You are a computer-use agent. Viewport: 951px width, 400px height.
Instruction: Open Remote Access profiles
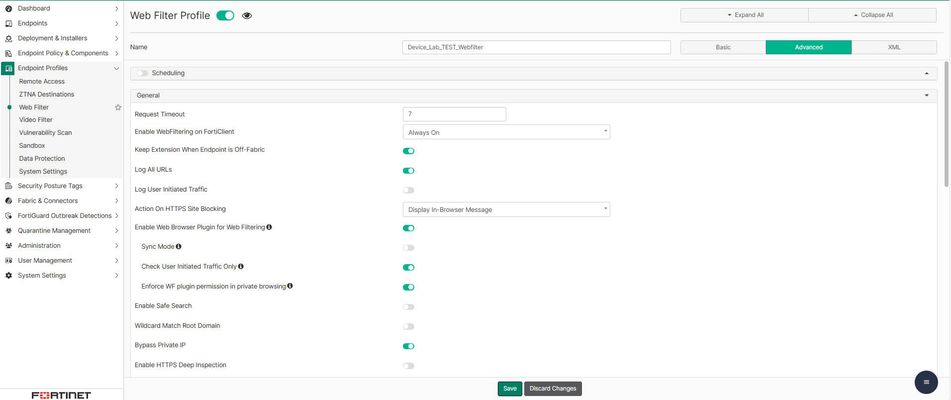tap(42, 81)
